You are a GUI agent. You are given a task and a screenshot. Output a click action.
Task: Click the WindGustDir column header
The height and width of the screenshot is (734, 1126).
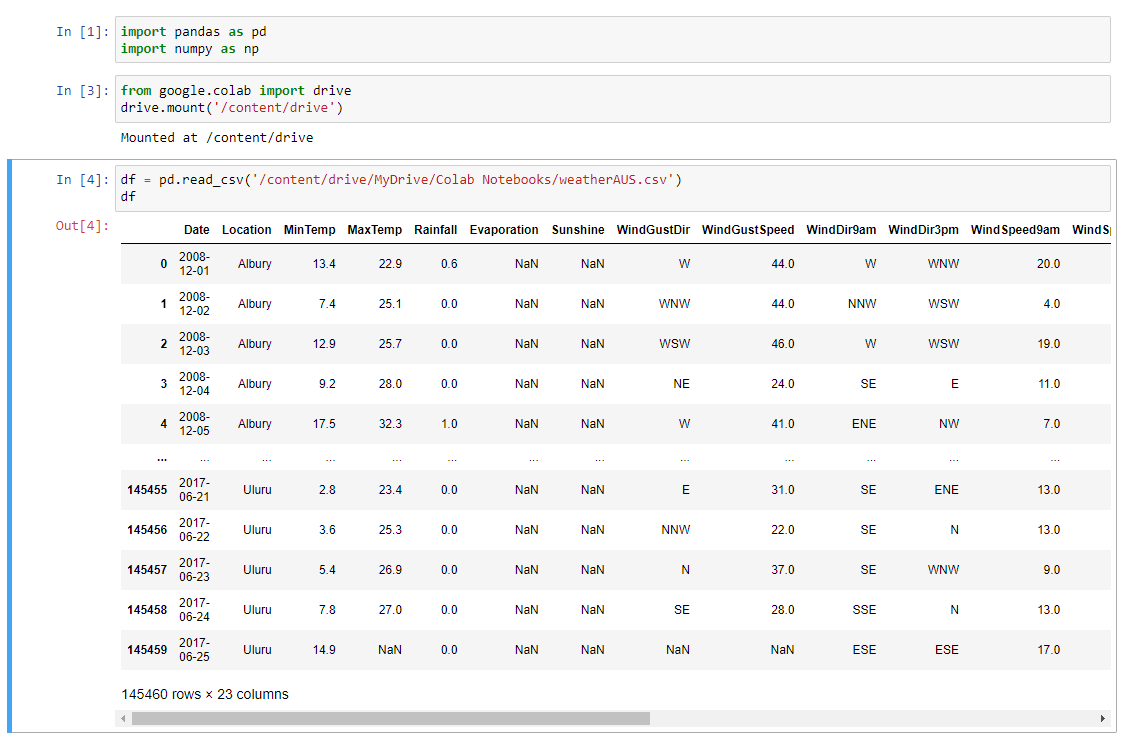(x=653, y=230)
